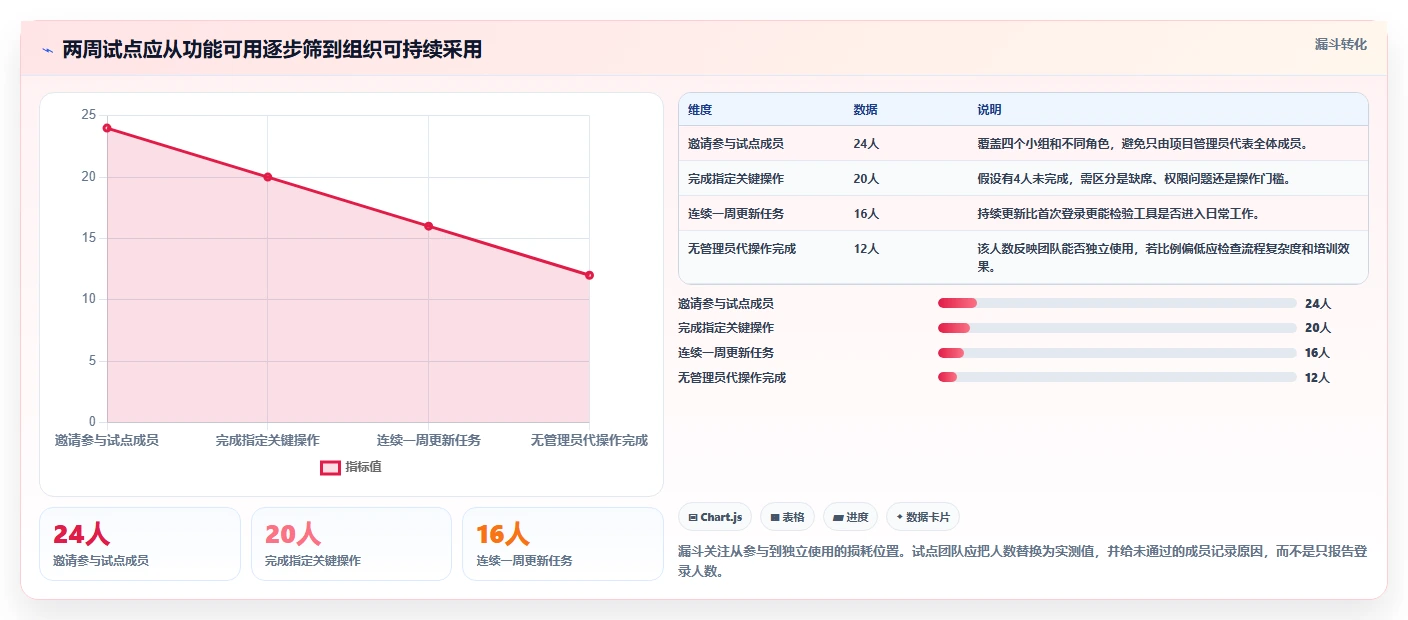Click the 24人 value beside progress bar
The height and width of the screenshot is (620, 1408).
tap(1318, 304)
